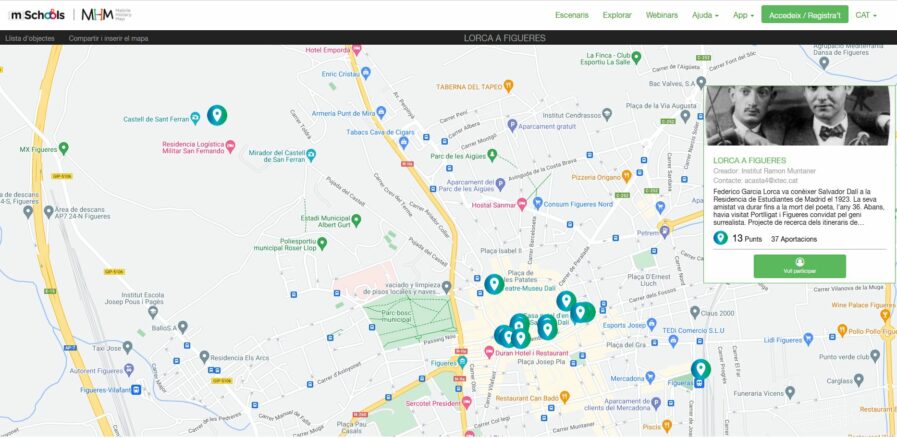
Task: Expand the Ajuda dropdown menu
Action: pos(706,15)
